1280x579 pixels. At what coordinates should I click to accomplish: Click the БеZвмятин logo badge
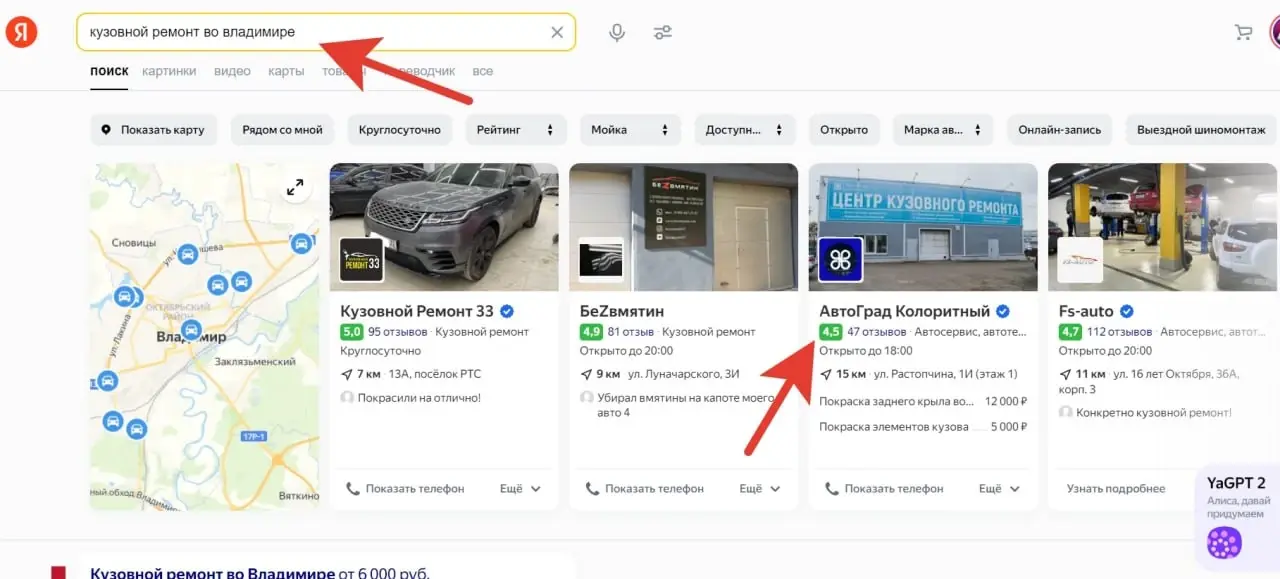601,260
